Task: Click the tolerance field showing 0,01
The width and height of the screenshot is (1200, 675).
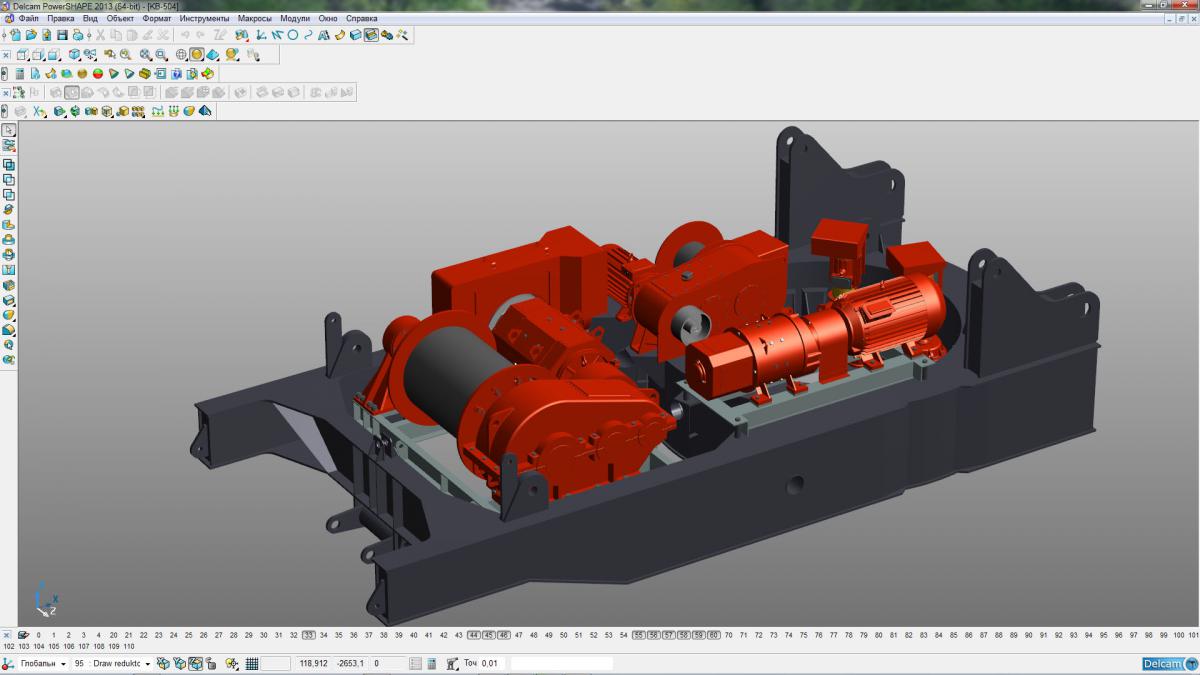Action: [490, 664]
